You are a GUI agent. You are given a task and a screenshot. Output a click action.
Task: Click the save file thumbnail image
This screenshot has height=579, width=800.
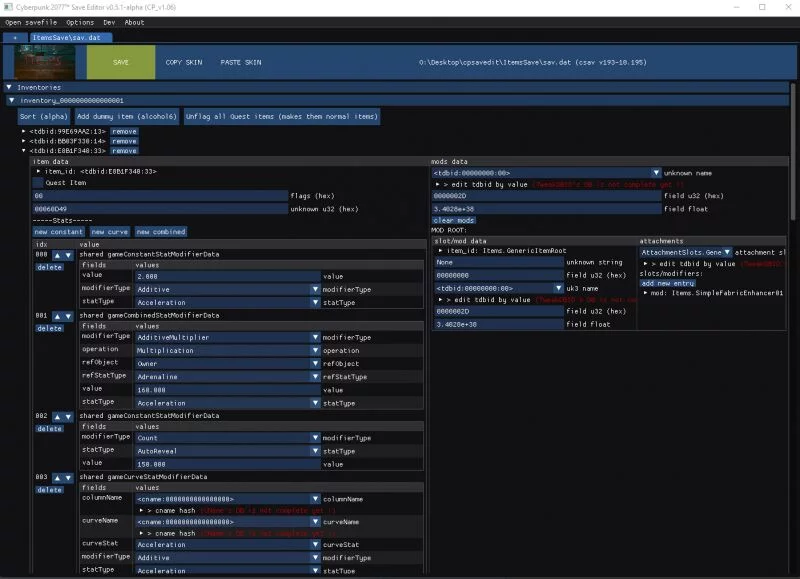tap(45, 62)
